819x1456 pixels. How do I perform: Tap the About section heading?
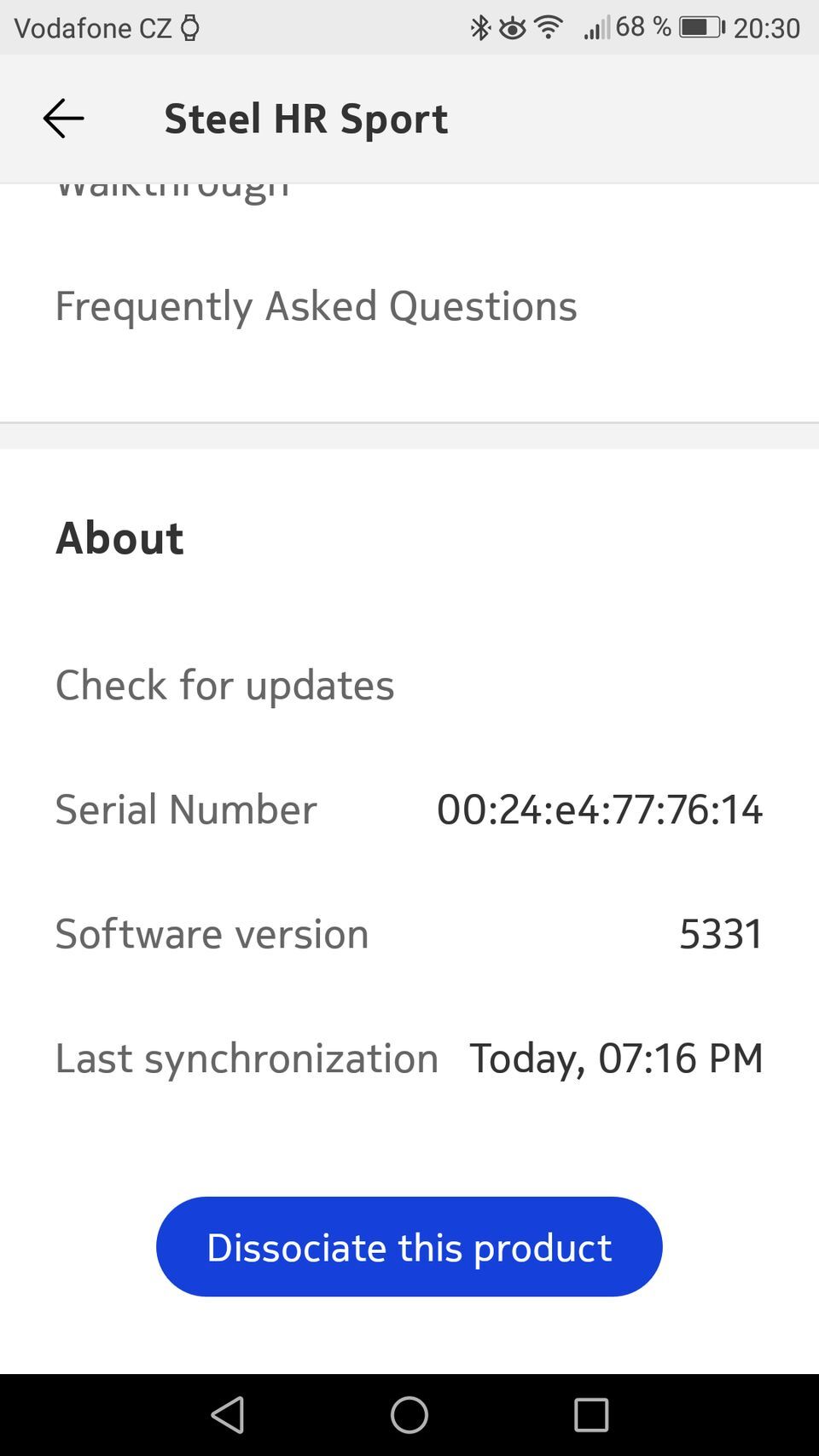(x=119, y=537)
